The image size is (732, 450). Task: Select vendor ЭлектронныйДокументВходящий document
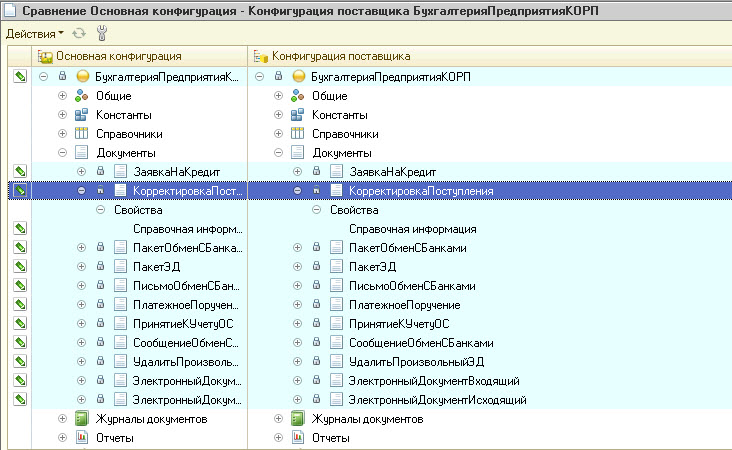click(434, 381)
